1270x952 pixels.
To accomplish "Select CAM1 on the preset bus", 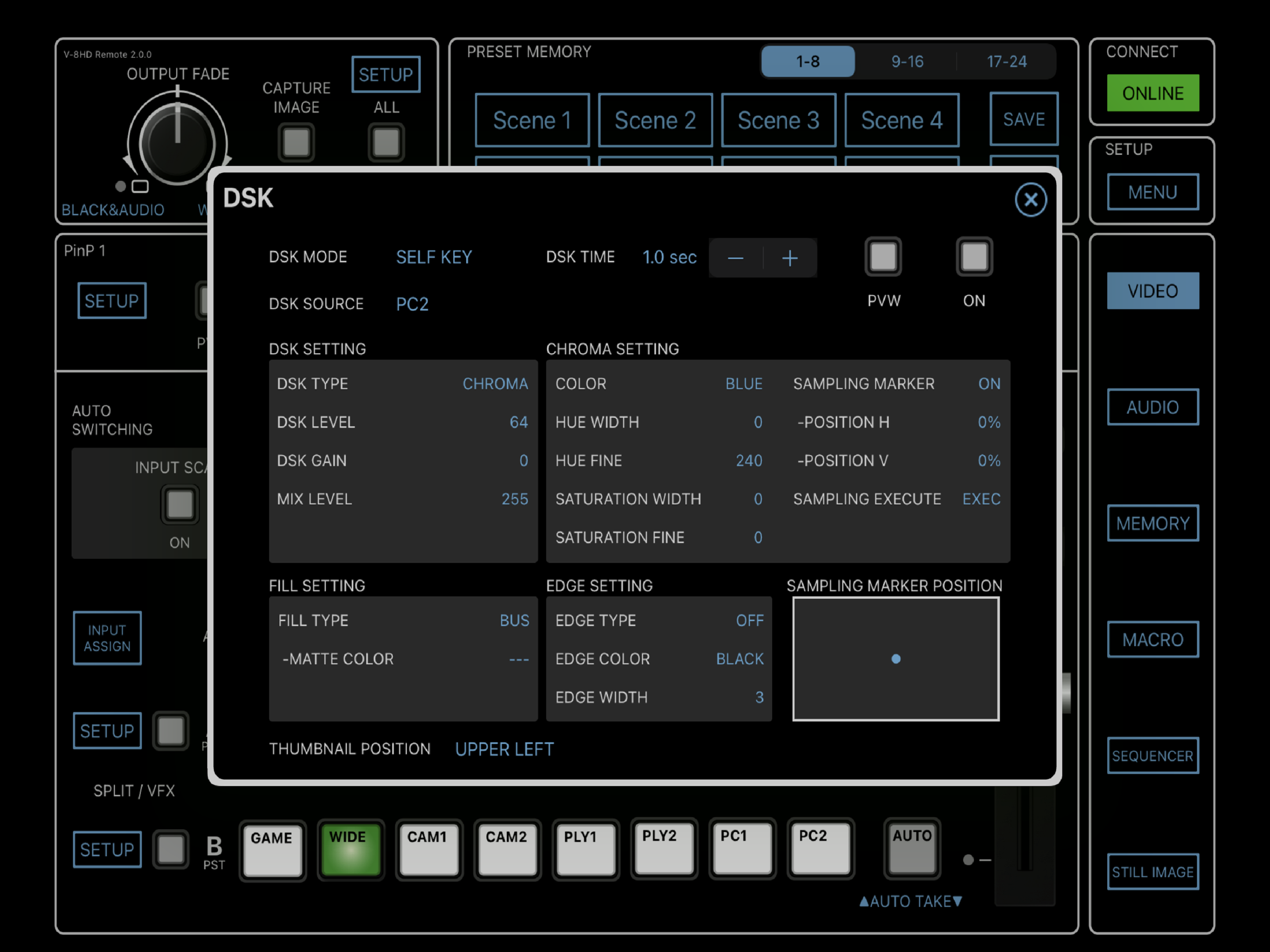I will pyautogui.click(x=429, y=850).
